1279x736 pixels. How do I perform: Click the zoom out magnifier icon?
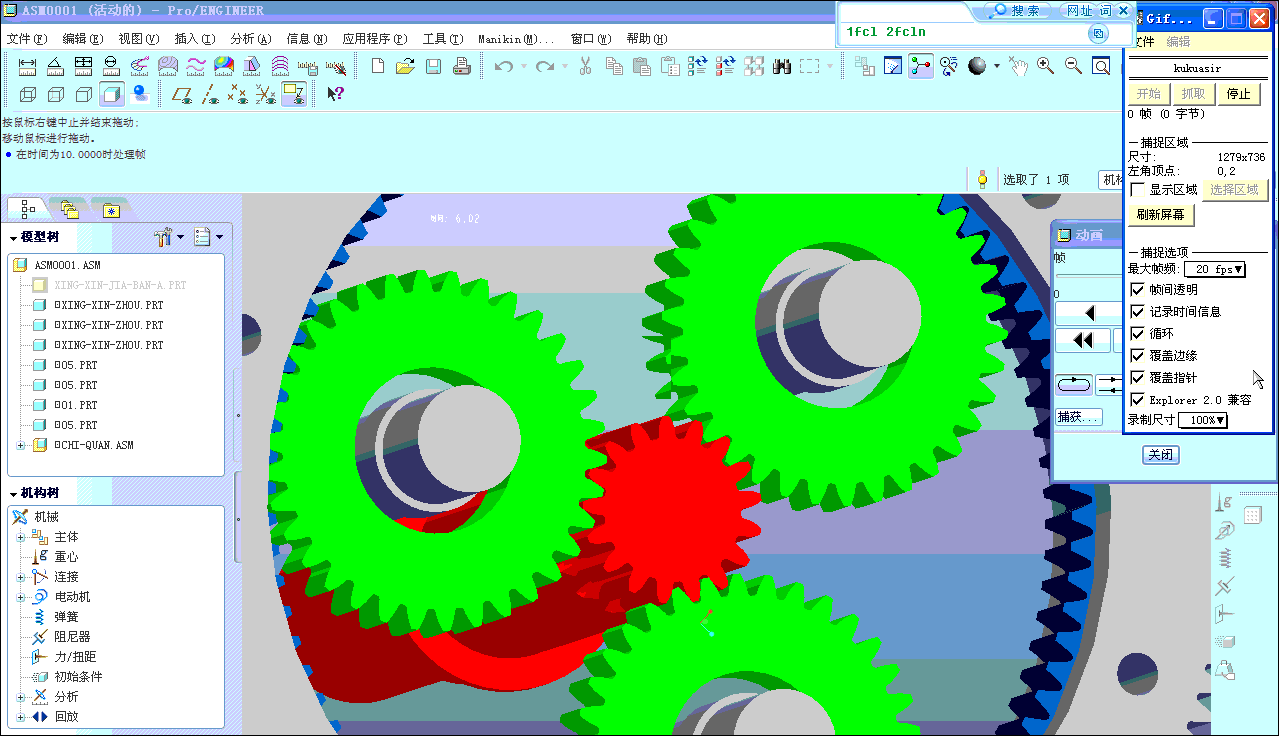pos(1073,66)
